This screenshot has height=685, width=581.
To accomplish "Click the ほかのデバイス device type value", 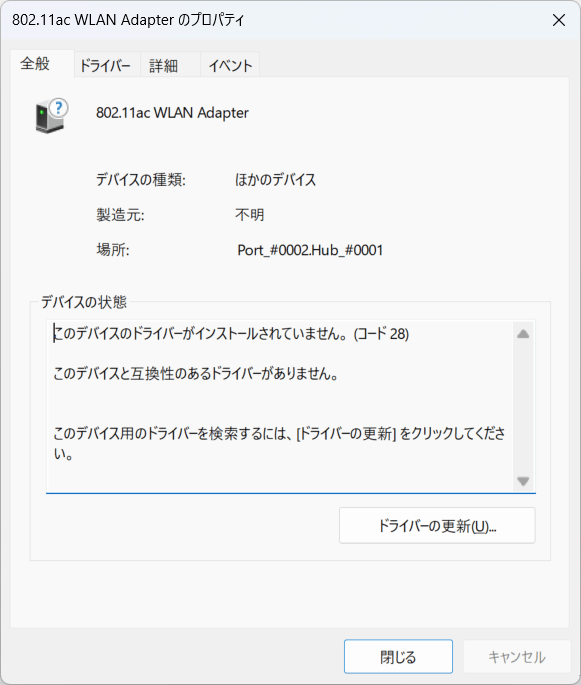I will [275, 180].
